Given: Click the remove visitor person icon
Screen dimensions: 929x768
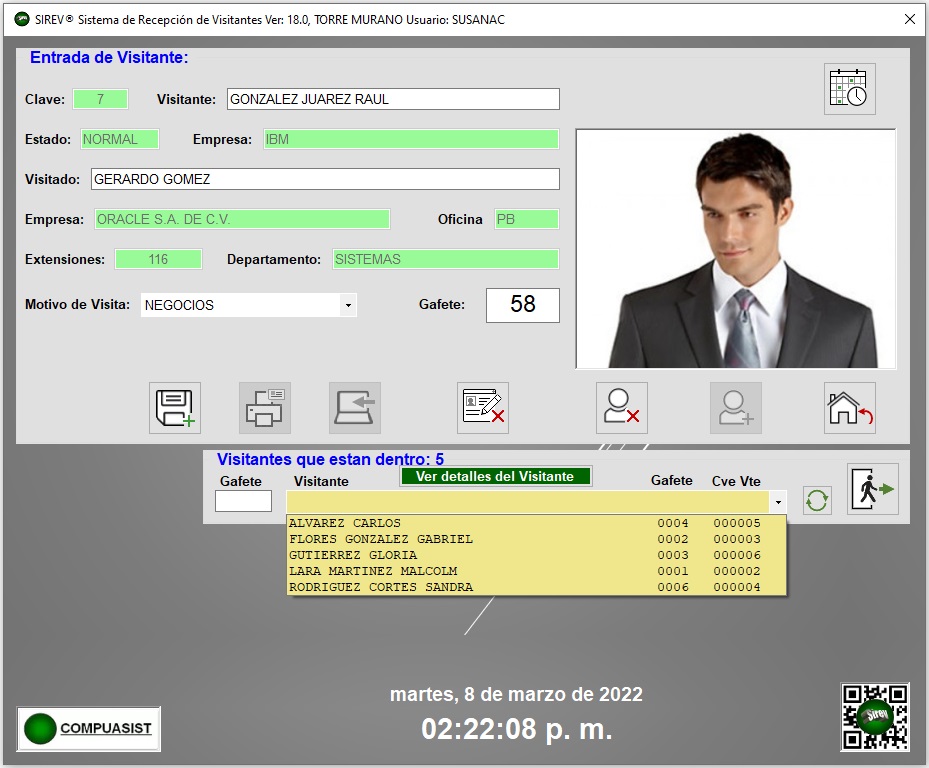Looking at the screenshot, I should [x=622, y=408].
